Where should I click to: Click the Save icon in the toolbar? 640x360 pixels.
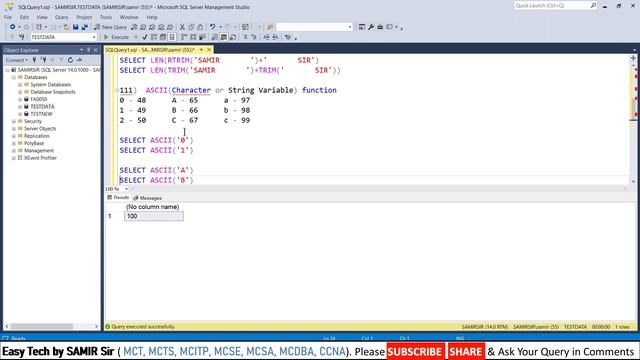point(76,27)
